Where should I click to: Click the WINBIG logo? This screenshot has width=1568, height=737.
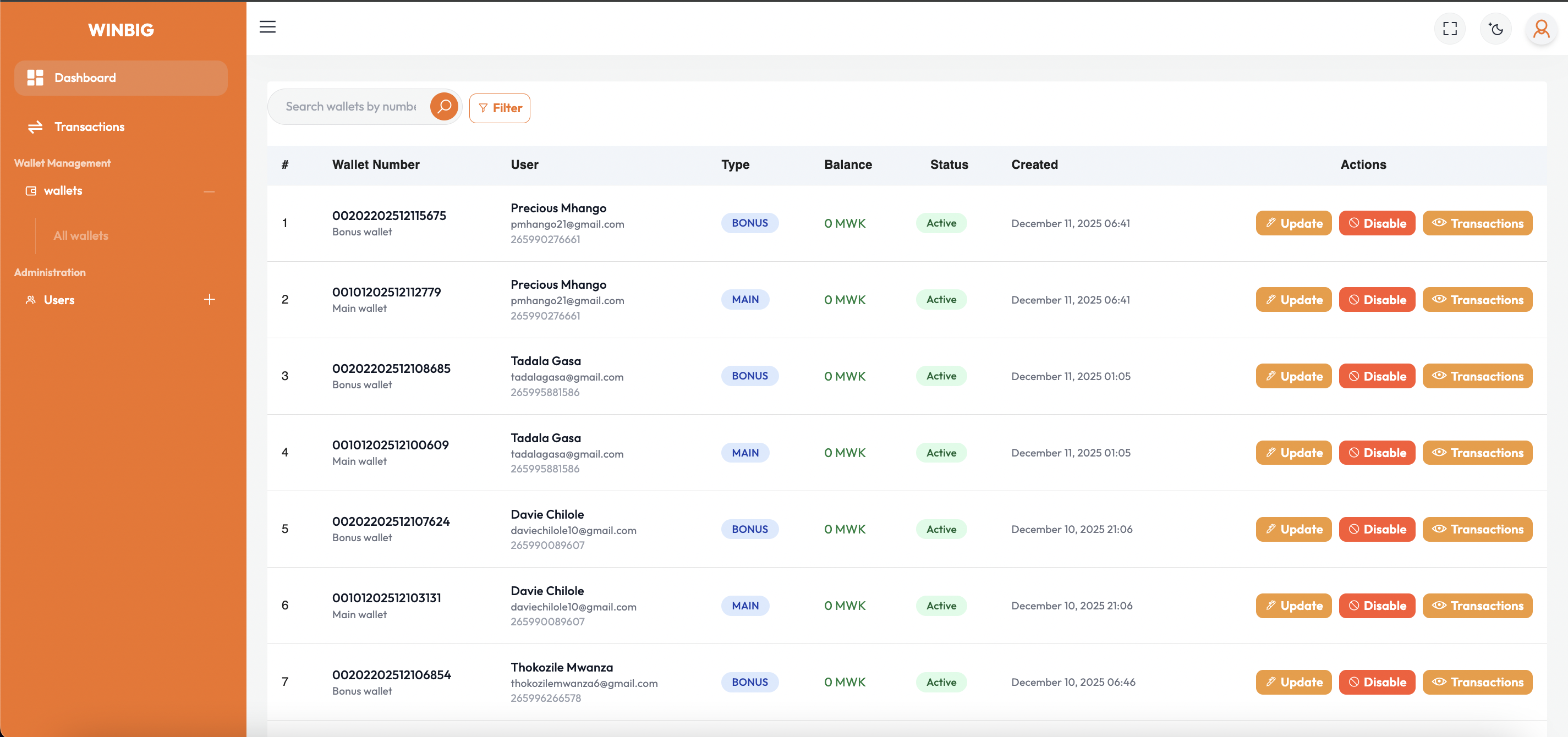pos(120,30)
